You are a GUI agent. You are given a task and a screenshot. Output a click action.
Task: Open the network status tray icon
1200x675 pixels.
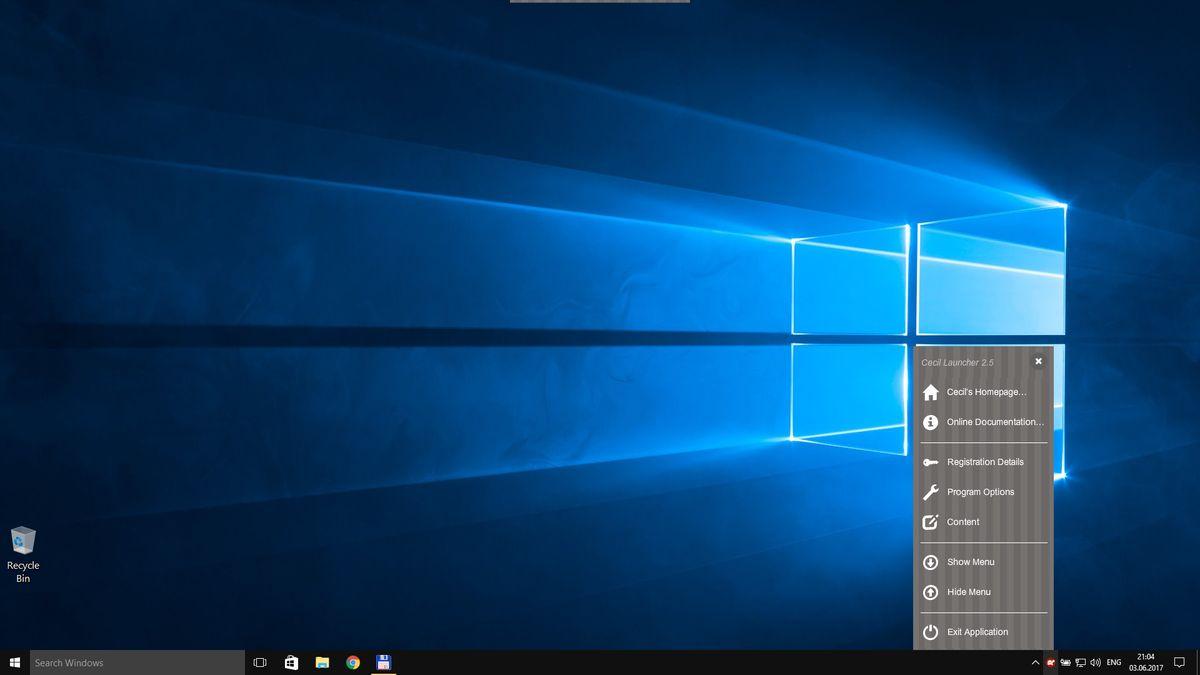[x=1081, y=662]
